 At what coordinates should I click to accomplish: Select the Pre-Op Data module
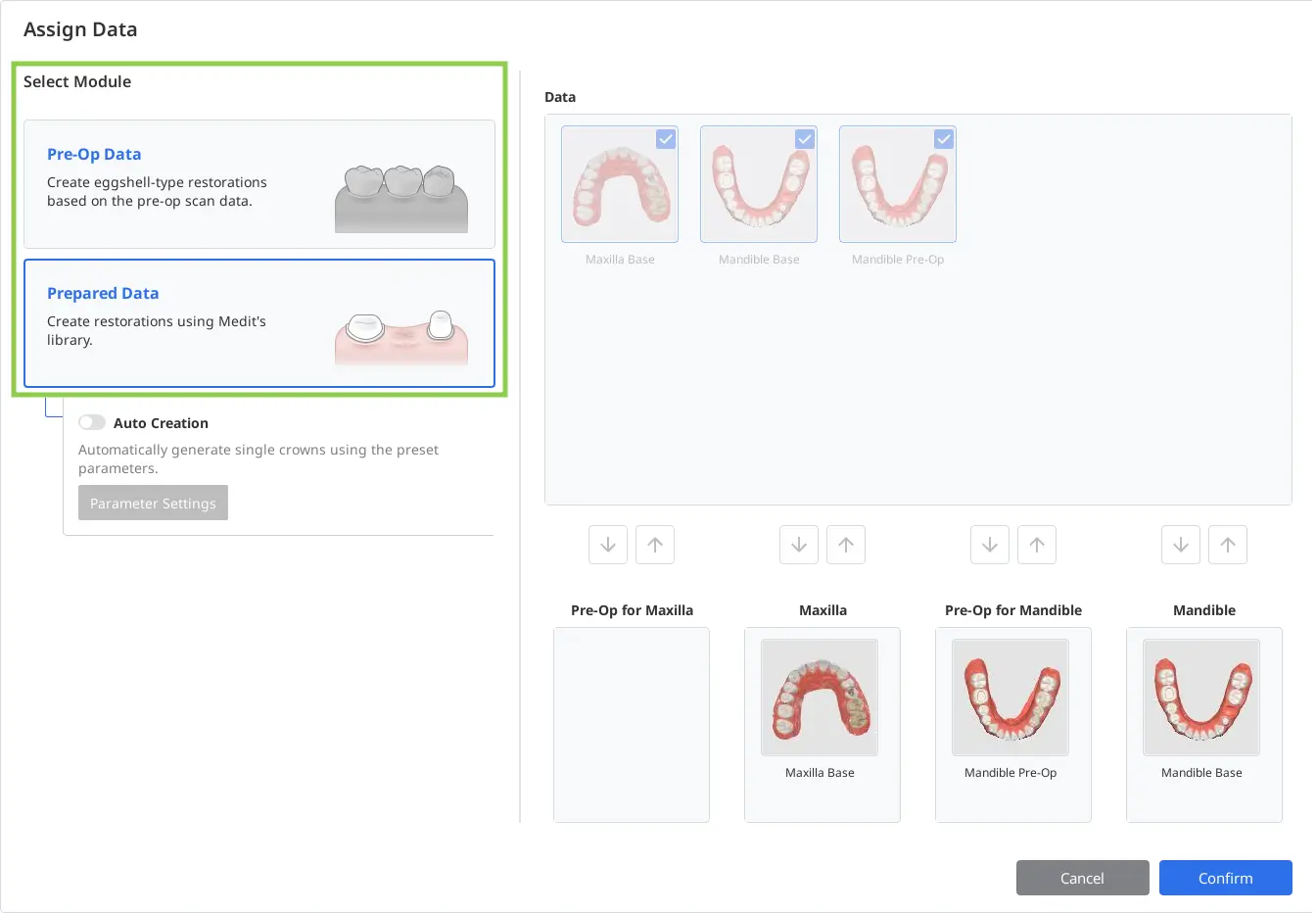pyautogui.click(x=258, y=184)
